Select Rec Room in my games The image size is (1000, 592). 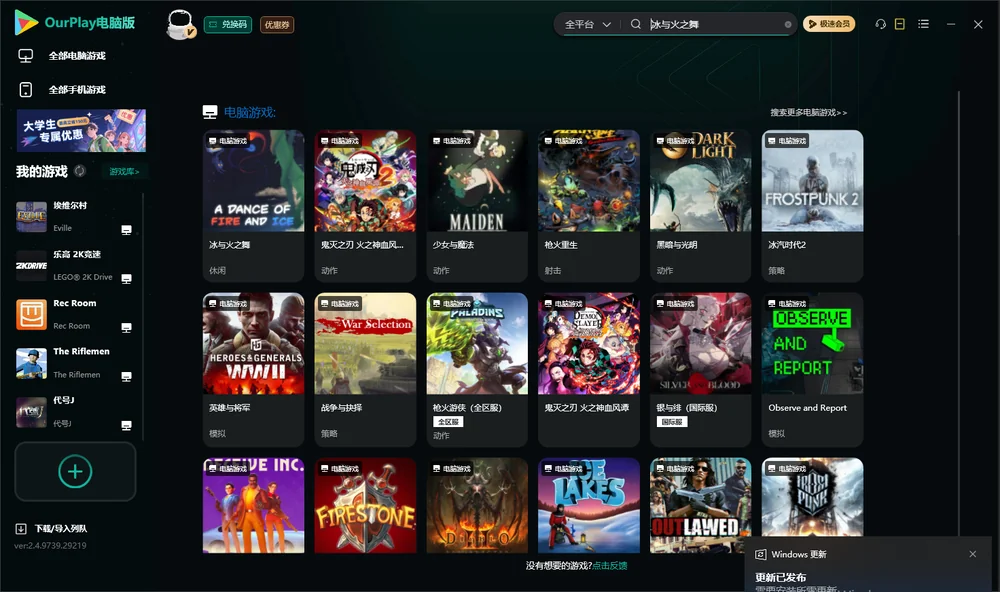75,314
